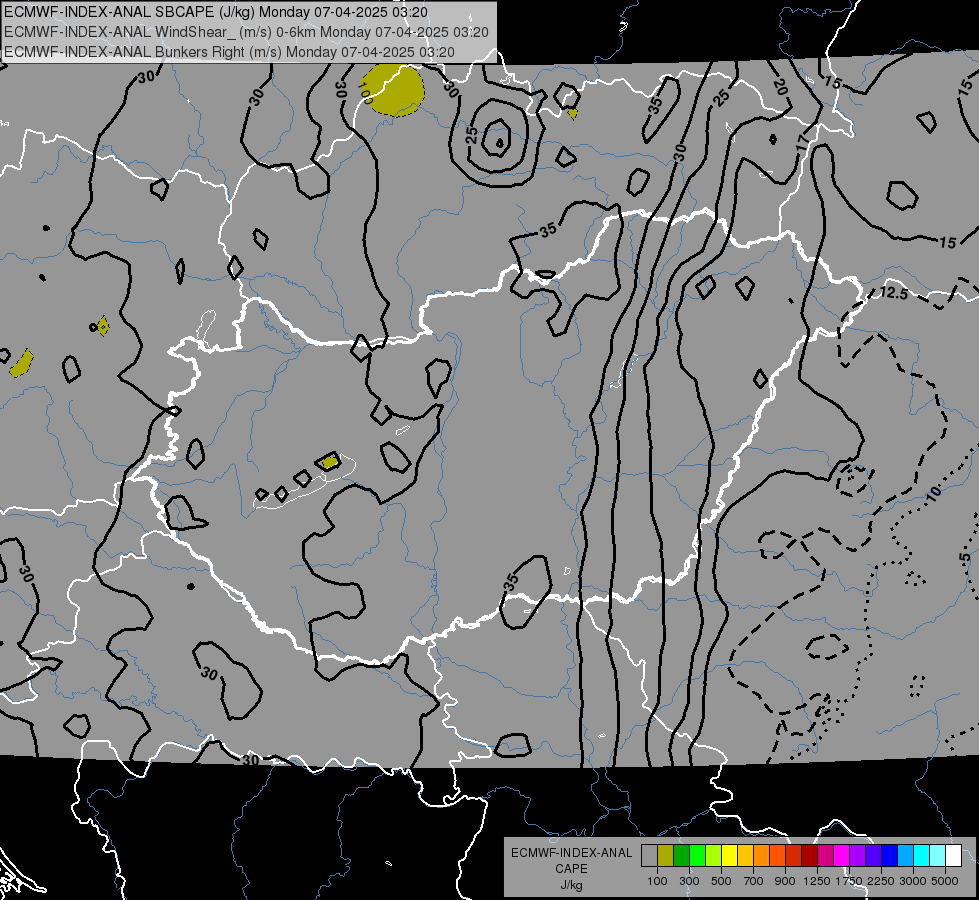Screen dimensions: 979x900
Task: Select the pure yellow legend swatch
Action: tap(729, 856)
